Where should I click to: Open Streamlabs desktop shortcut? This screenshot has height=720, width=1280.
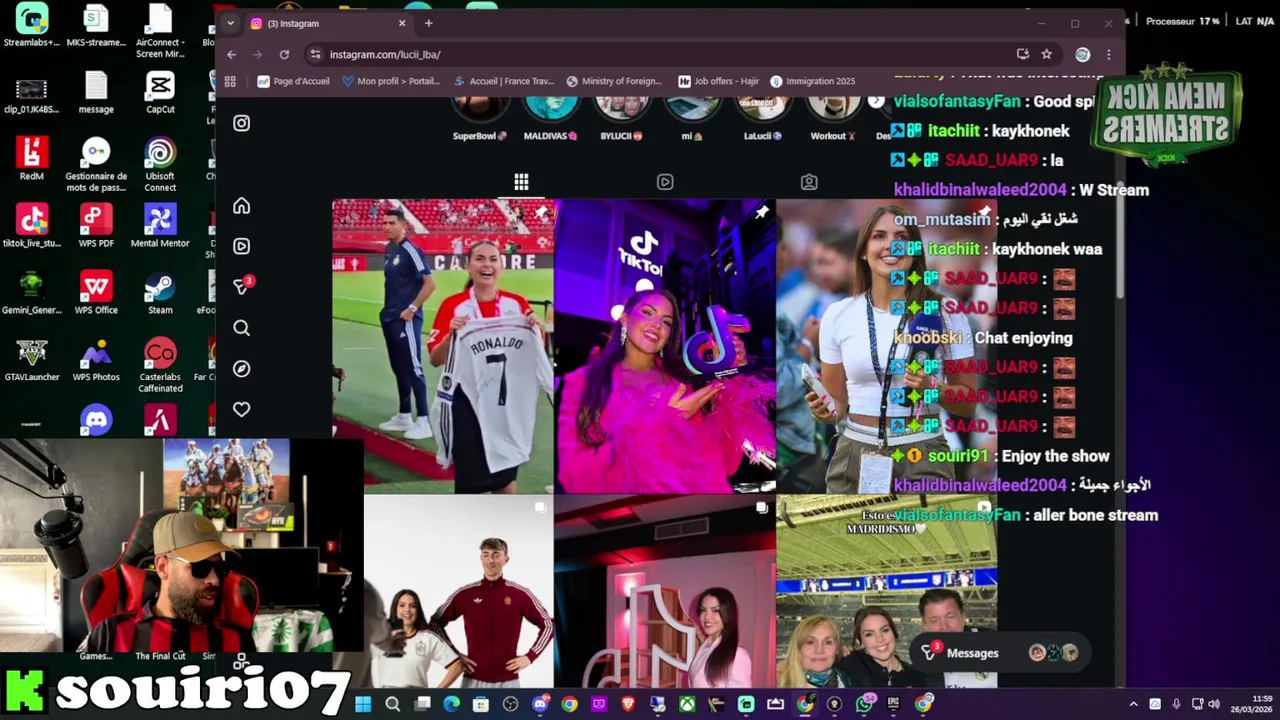tap(32, 26)
